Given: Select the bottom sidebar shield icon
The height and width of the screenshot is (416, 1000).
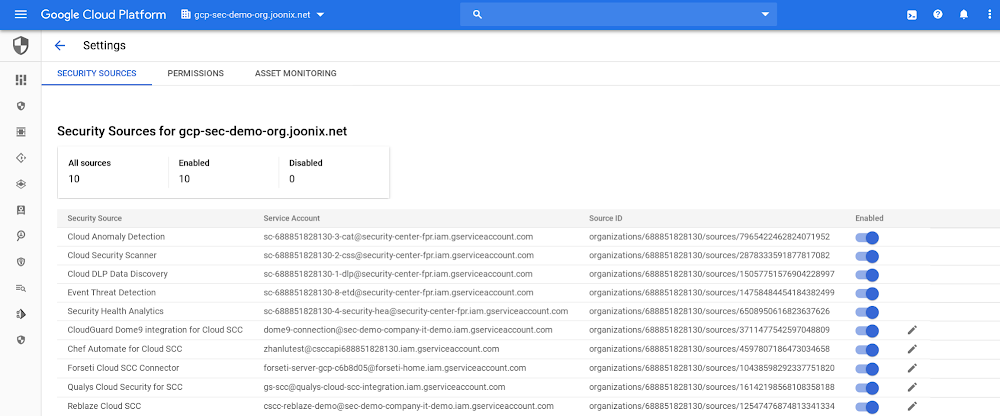Looking at the screenshot, I should click(x=21, y=340).
